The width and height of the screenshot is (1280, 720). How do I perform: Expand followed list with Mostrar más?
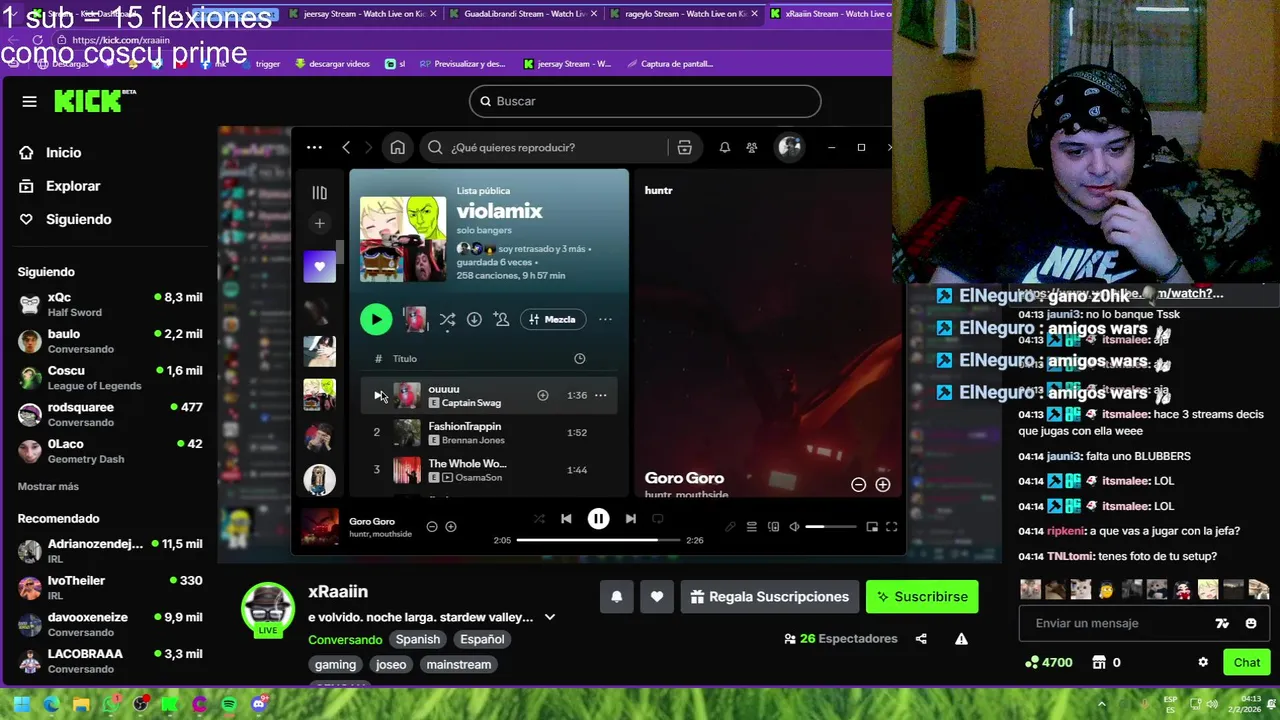pos(48,486)
